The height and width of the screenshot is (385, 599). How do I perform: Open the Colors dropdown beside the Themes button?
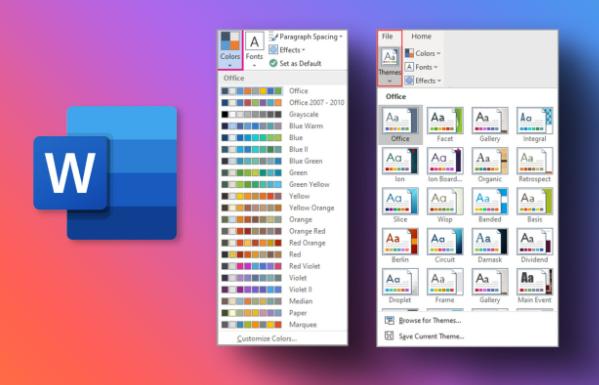[423, 53]
